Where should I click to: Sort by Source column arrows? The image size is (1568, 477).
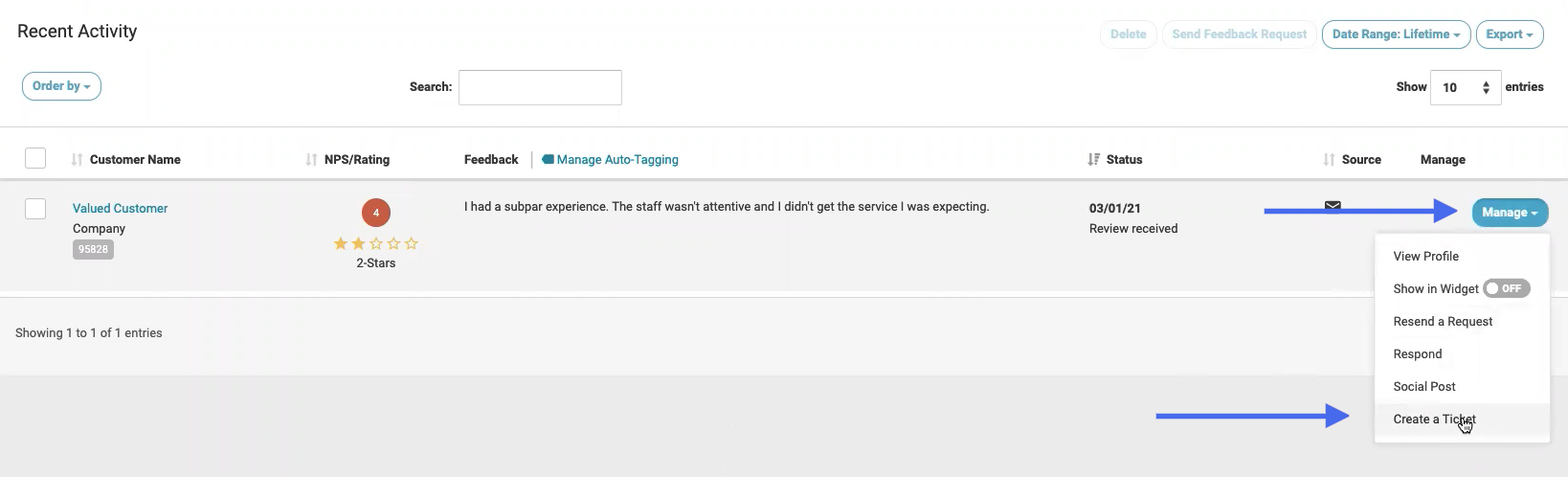(x=1329, y=159)
